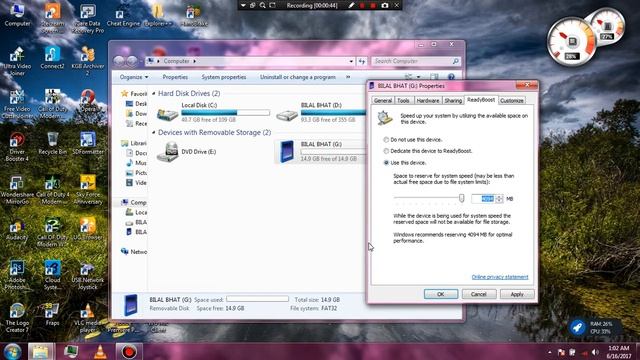Open the Organize dropdown in Explorer
Screen dimensions: 640x360
point(134,77)
